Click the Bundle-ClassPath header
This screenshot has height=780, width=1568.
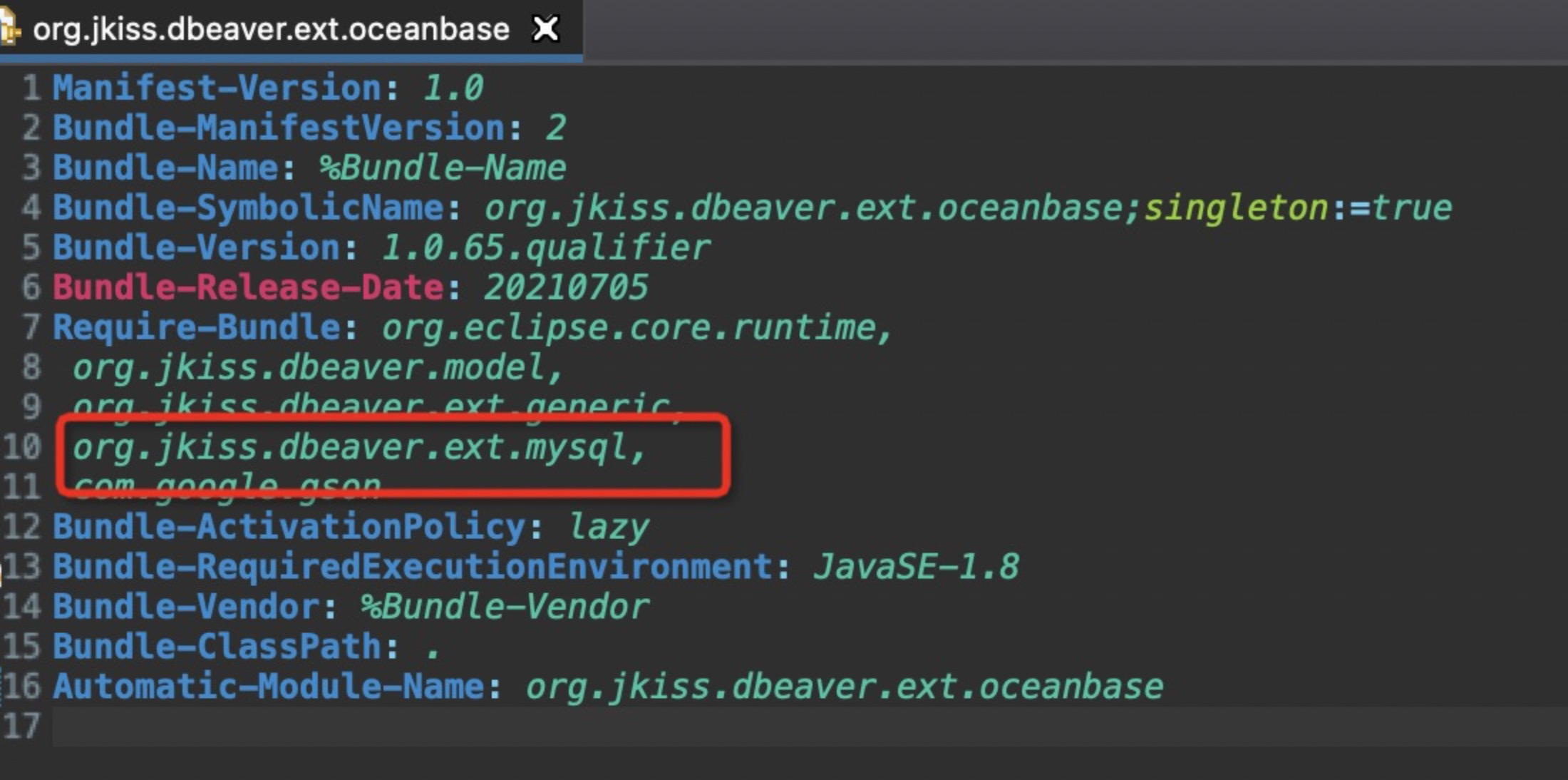[x=217, y=647]
